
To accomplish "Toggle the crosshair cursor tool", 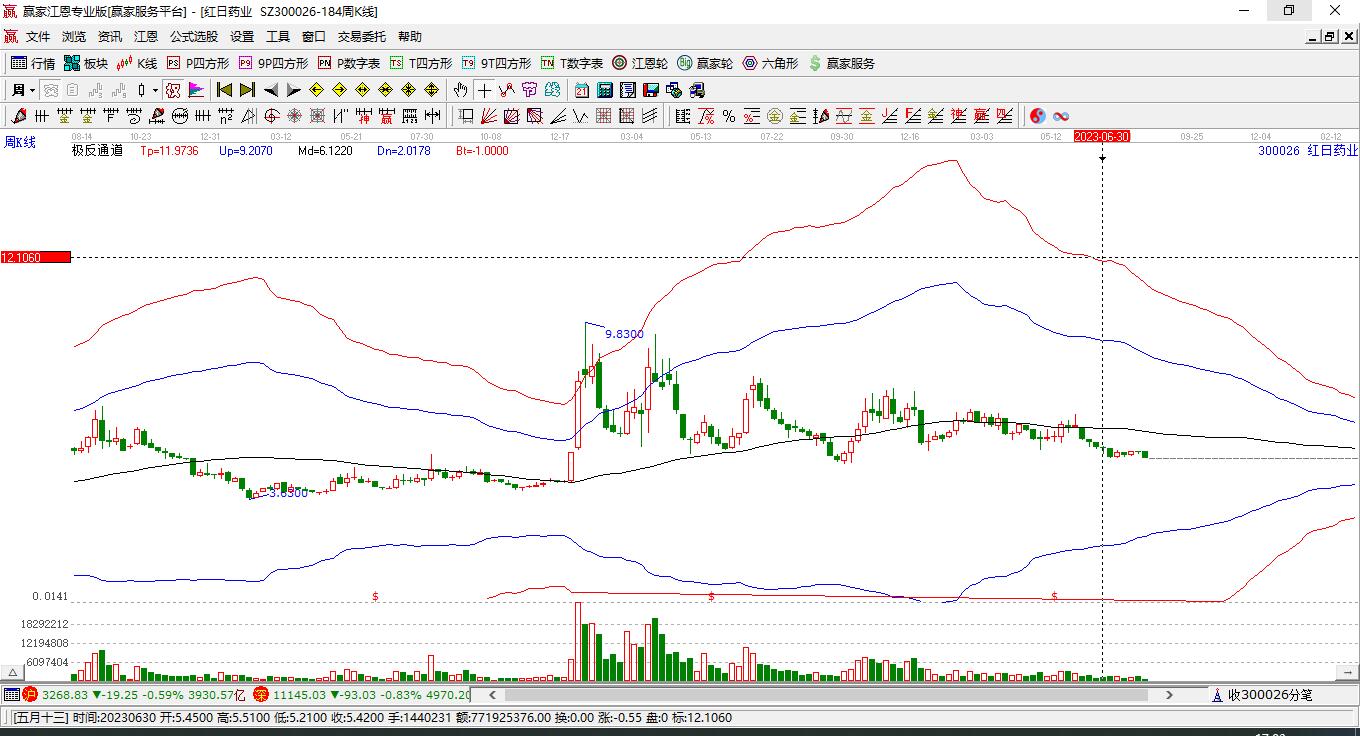I will pyautogui.click(x=485, y=90).
